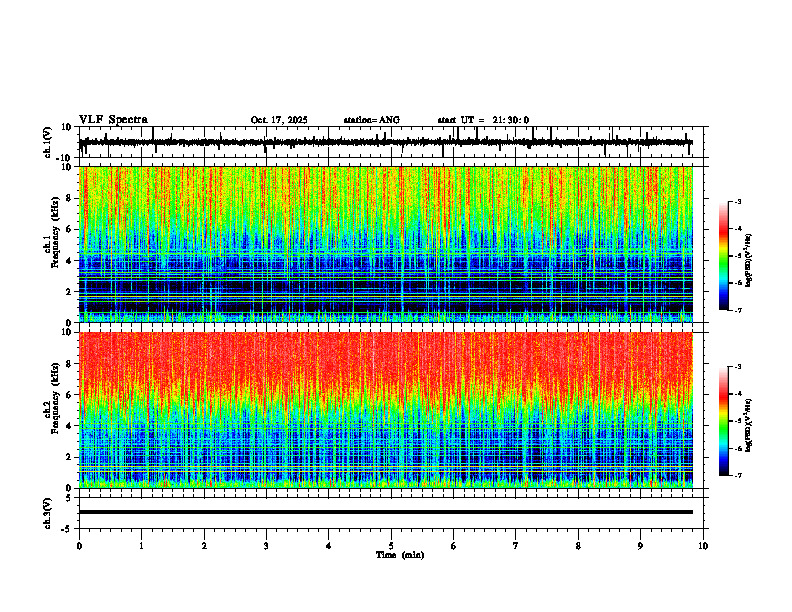The width and height of the screenshot is (792, 612).
Task: Click the ch.1 spectrogram color scale bar
Action: coord(723,256)
